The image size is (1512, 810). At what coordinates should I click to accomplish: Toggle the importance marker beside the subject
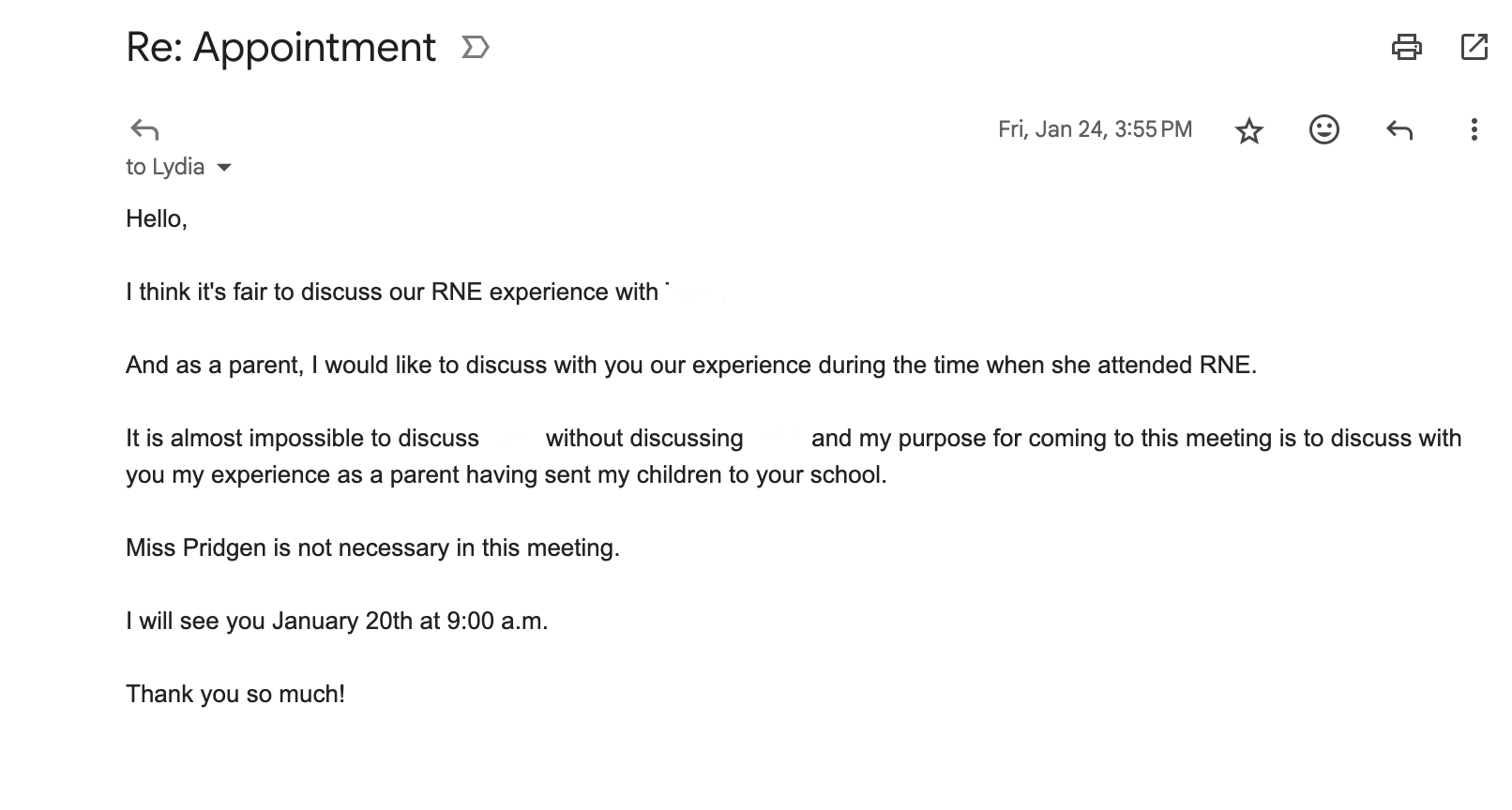point(476,47)
